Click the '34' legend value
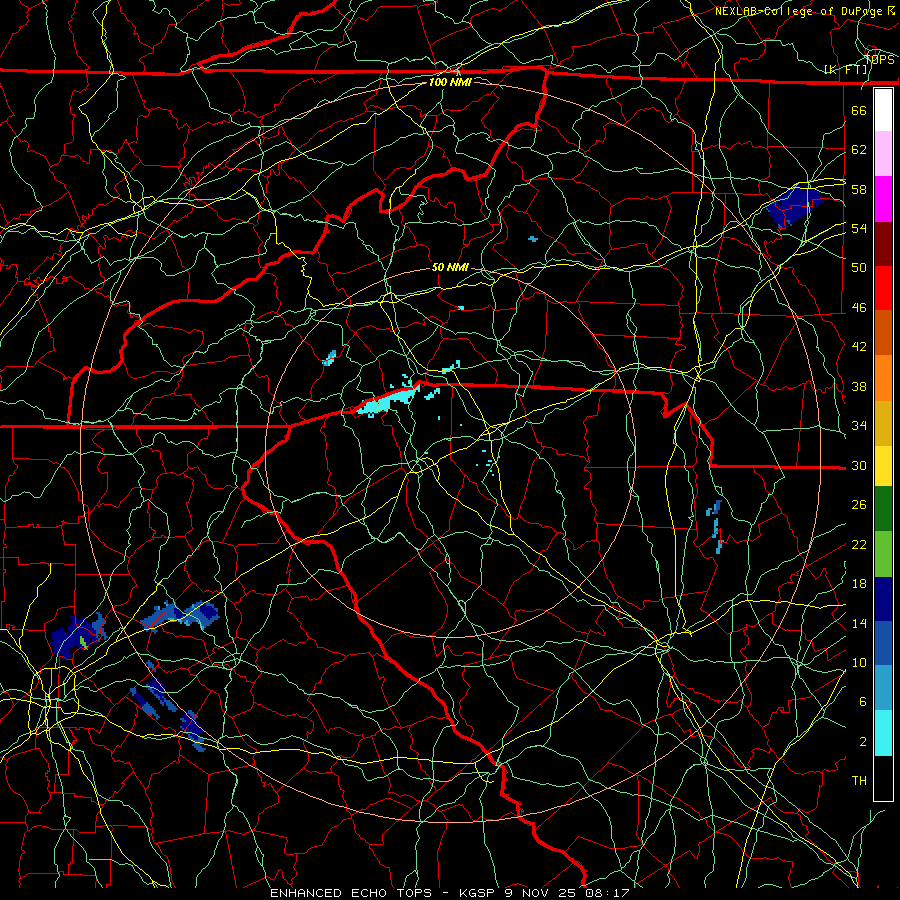Viewport: 900px width, 900px height. (x=859, y=426)
